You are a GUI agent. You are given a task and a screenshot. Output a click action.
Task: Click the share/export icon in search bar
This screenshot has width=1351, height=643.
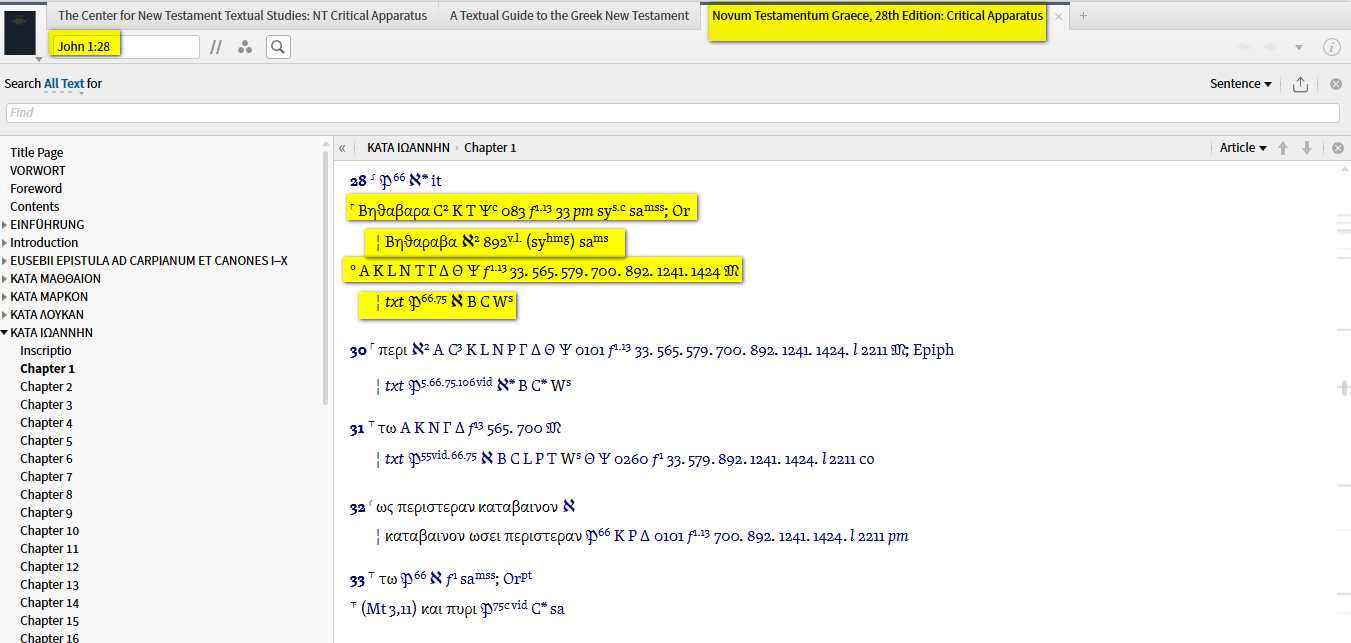[x=1300, y=84]
